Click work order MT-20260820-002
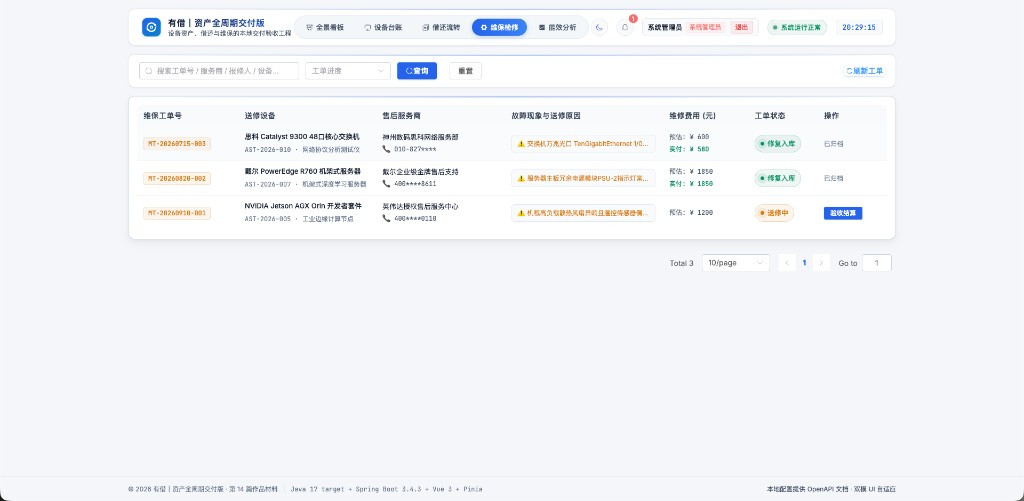This screenshot has height=501, width=1024. pyautogui.click(x=177, y=178)
